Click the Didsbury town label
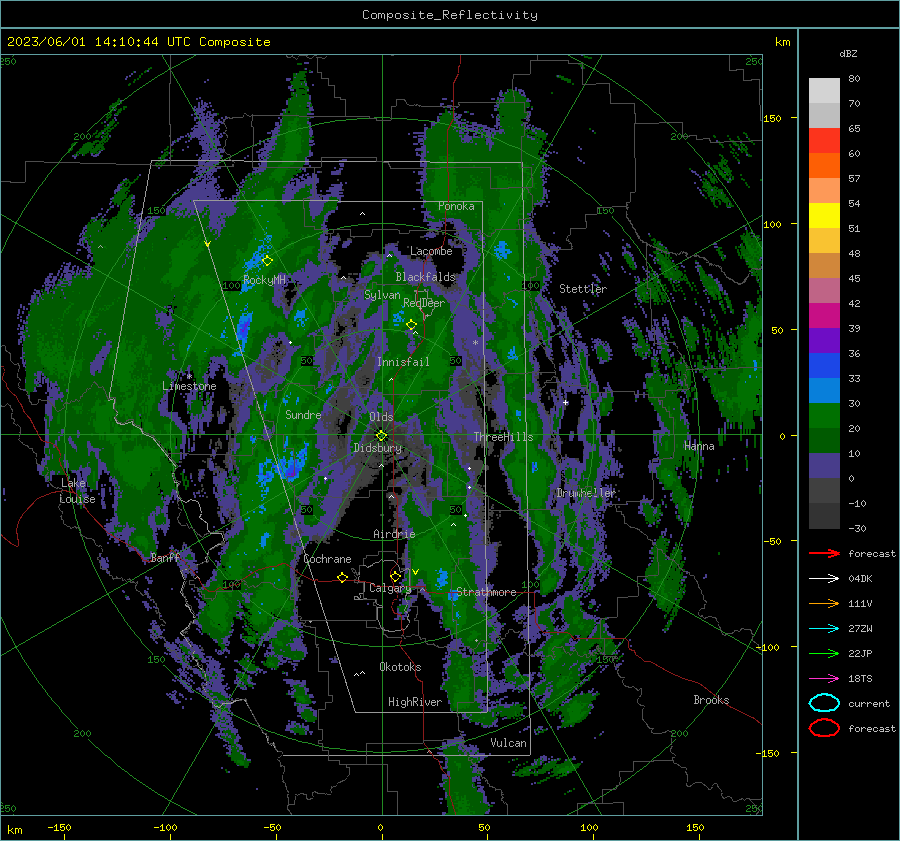 [378, 448]
